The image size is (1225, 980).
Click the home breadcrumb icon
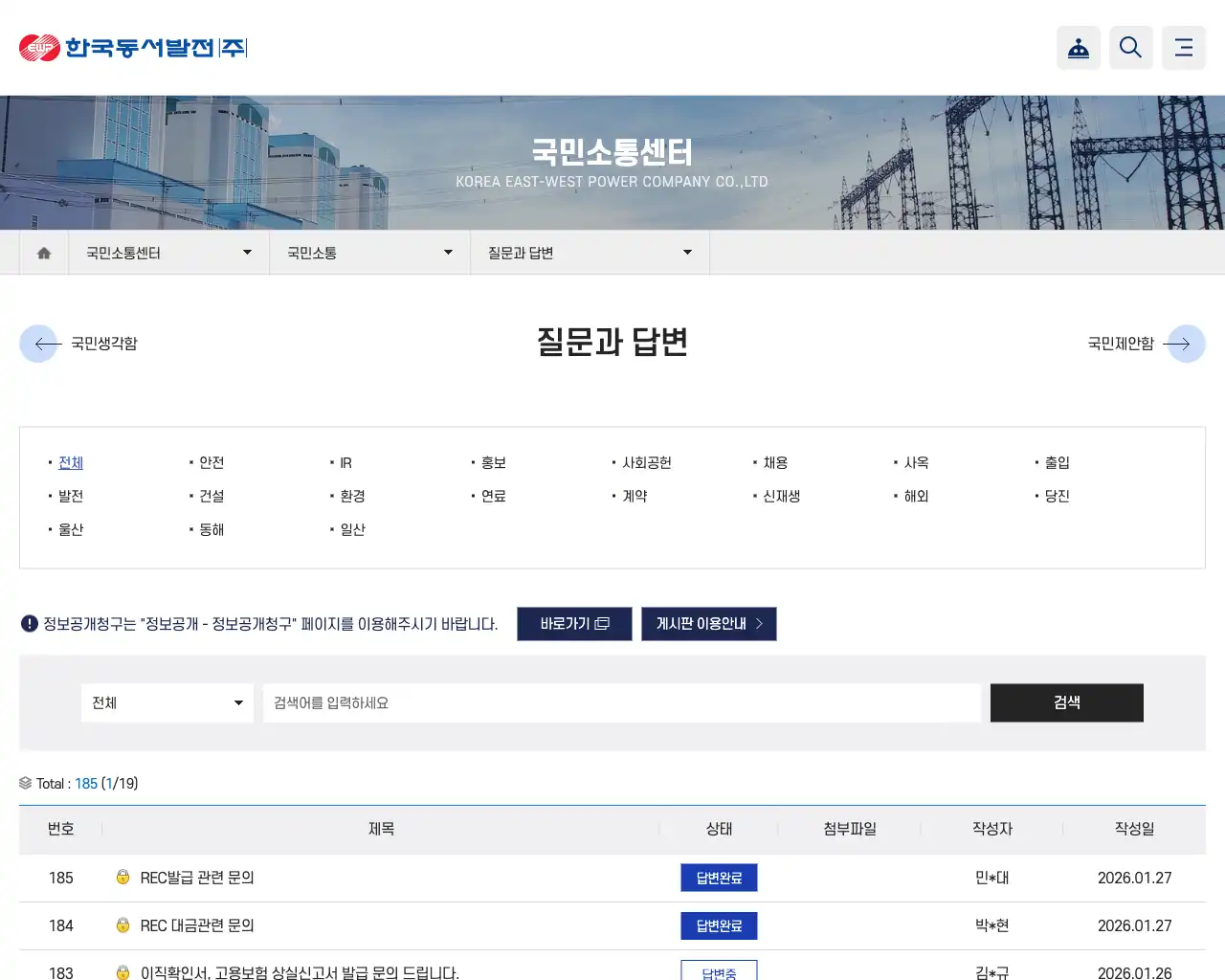tap(43, 252)
